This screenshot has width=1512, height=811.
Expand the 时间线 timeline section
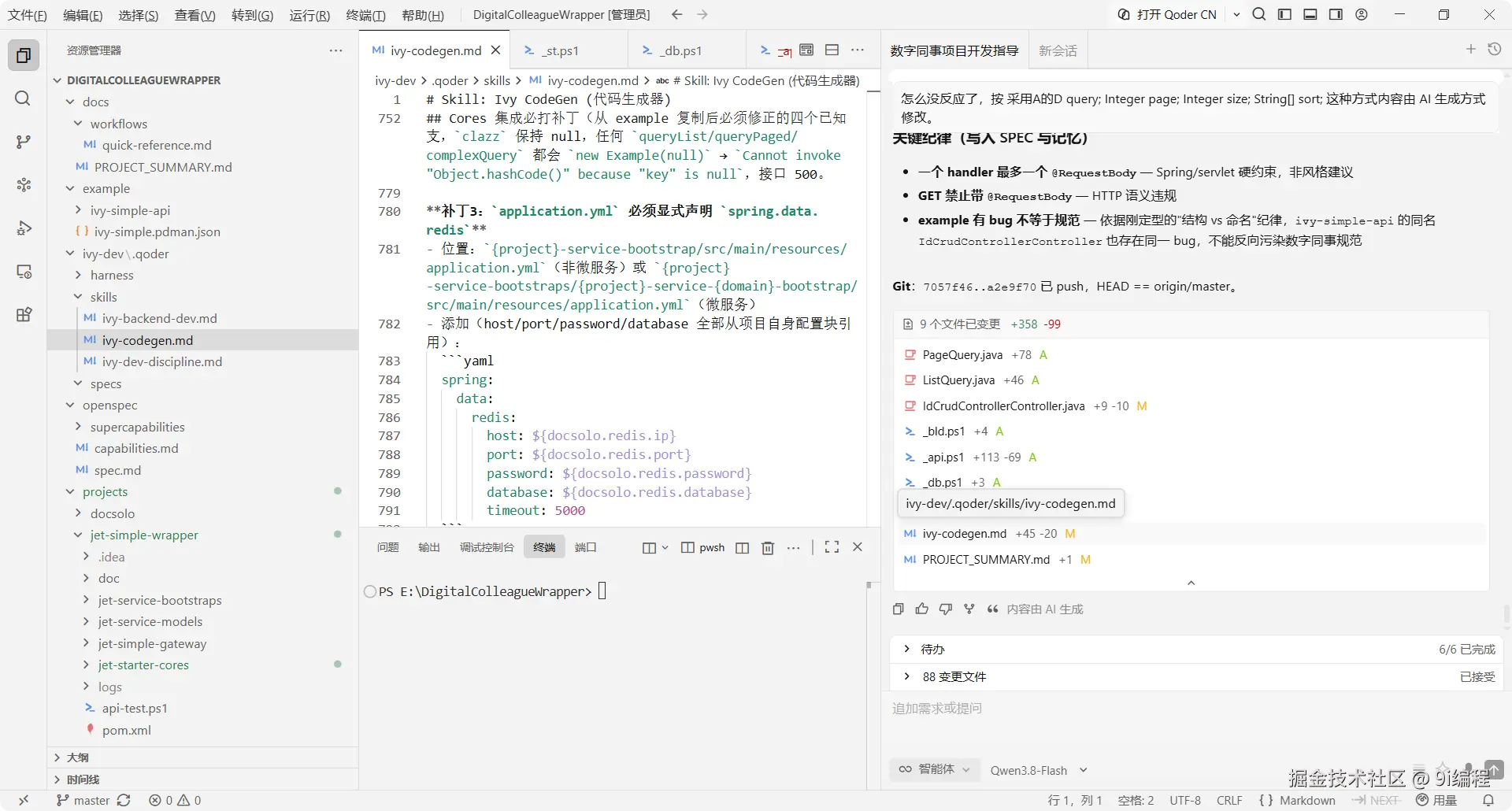[x=203, y=779]
